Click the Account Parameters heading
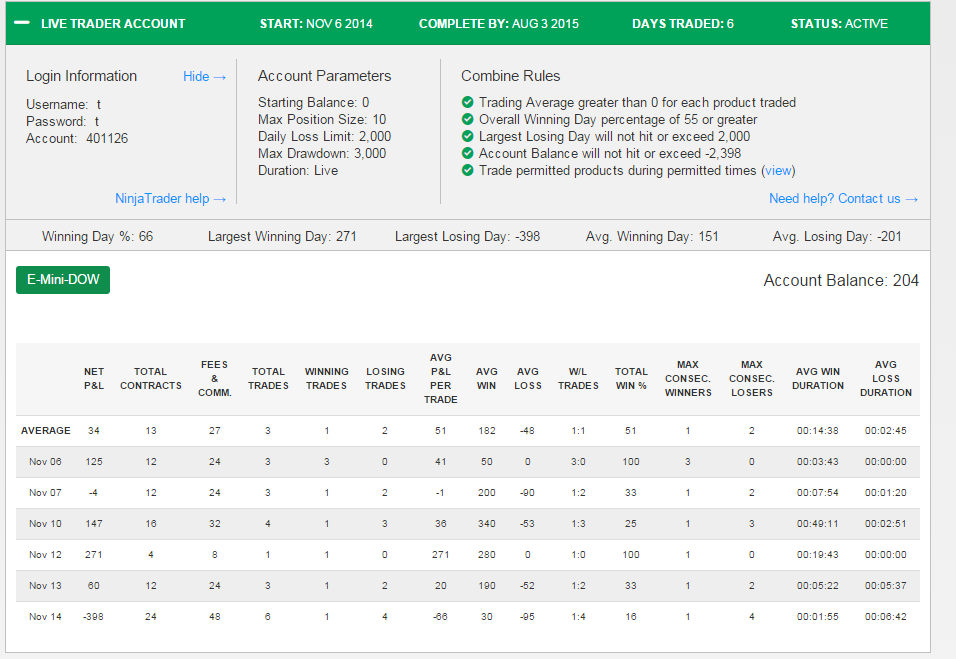The image size is (956, 659). tap(324, 76)
